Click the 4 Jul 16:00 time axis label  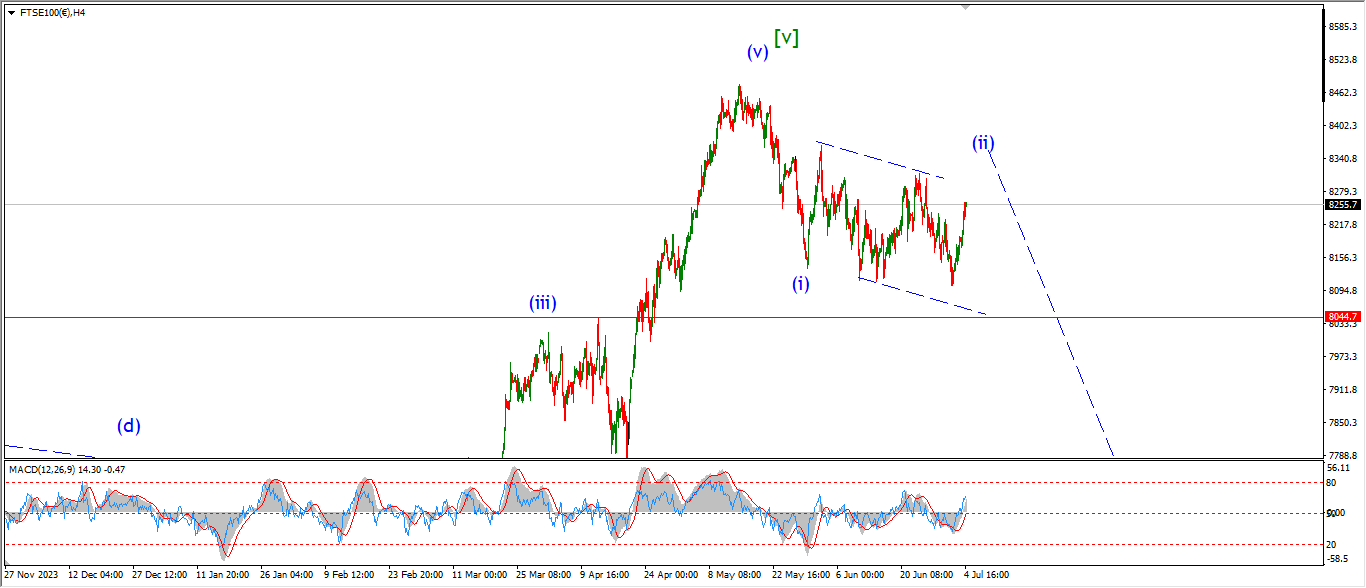click(x=985, y=575)
